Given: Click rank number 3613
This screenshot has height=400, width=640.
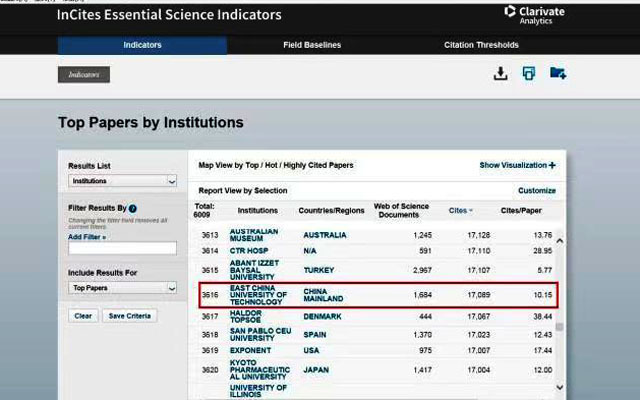Looking at the screenshot, I should pyautogui.click(x=210, y=235).
